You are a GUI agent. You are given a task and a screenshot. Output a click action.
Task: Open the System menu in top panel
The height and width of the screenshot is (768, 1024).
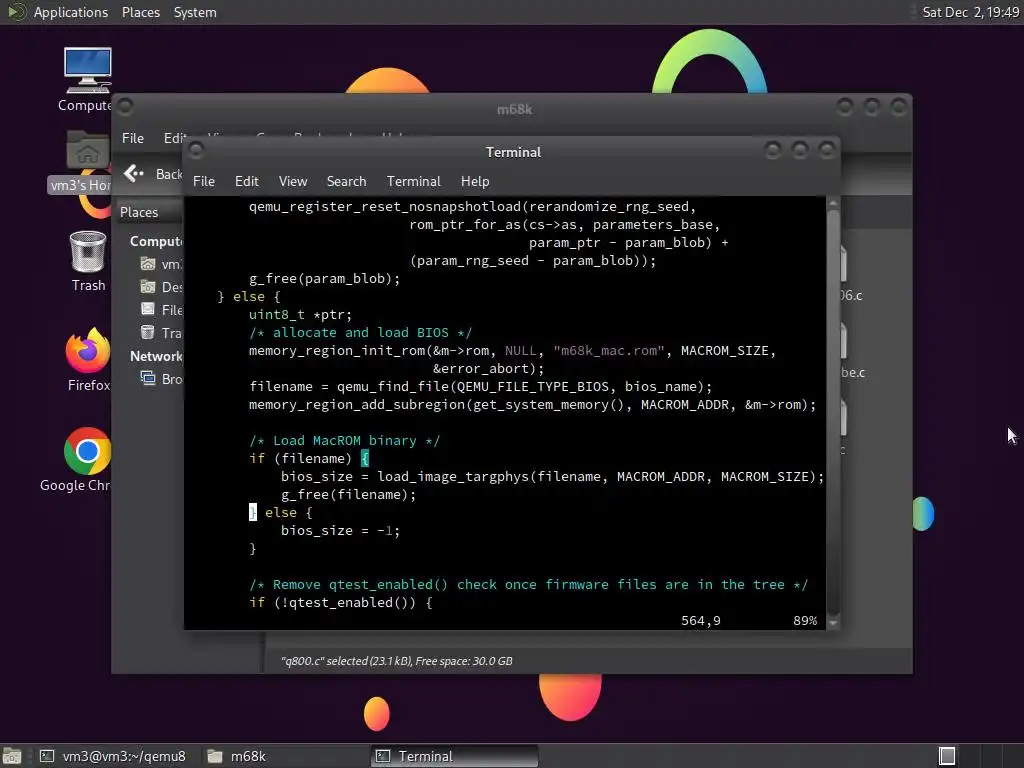coord(195,12)
